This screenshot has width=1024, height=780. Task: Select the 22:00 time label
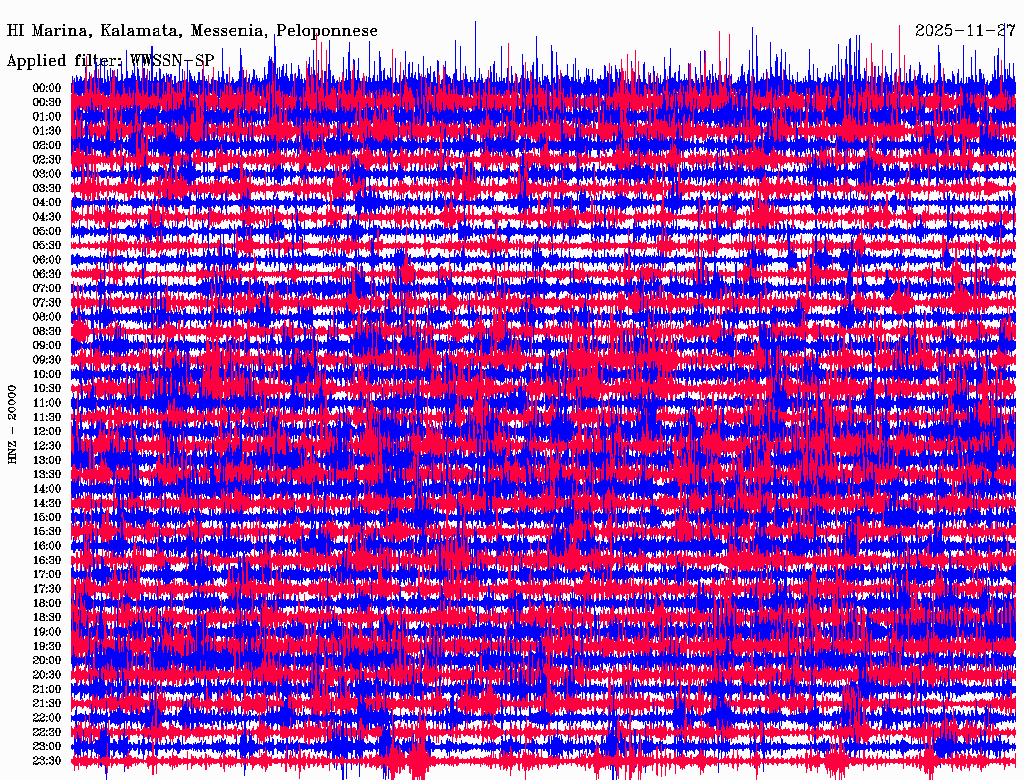[47, 718]
